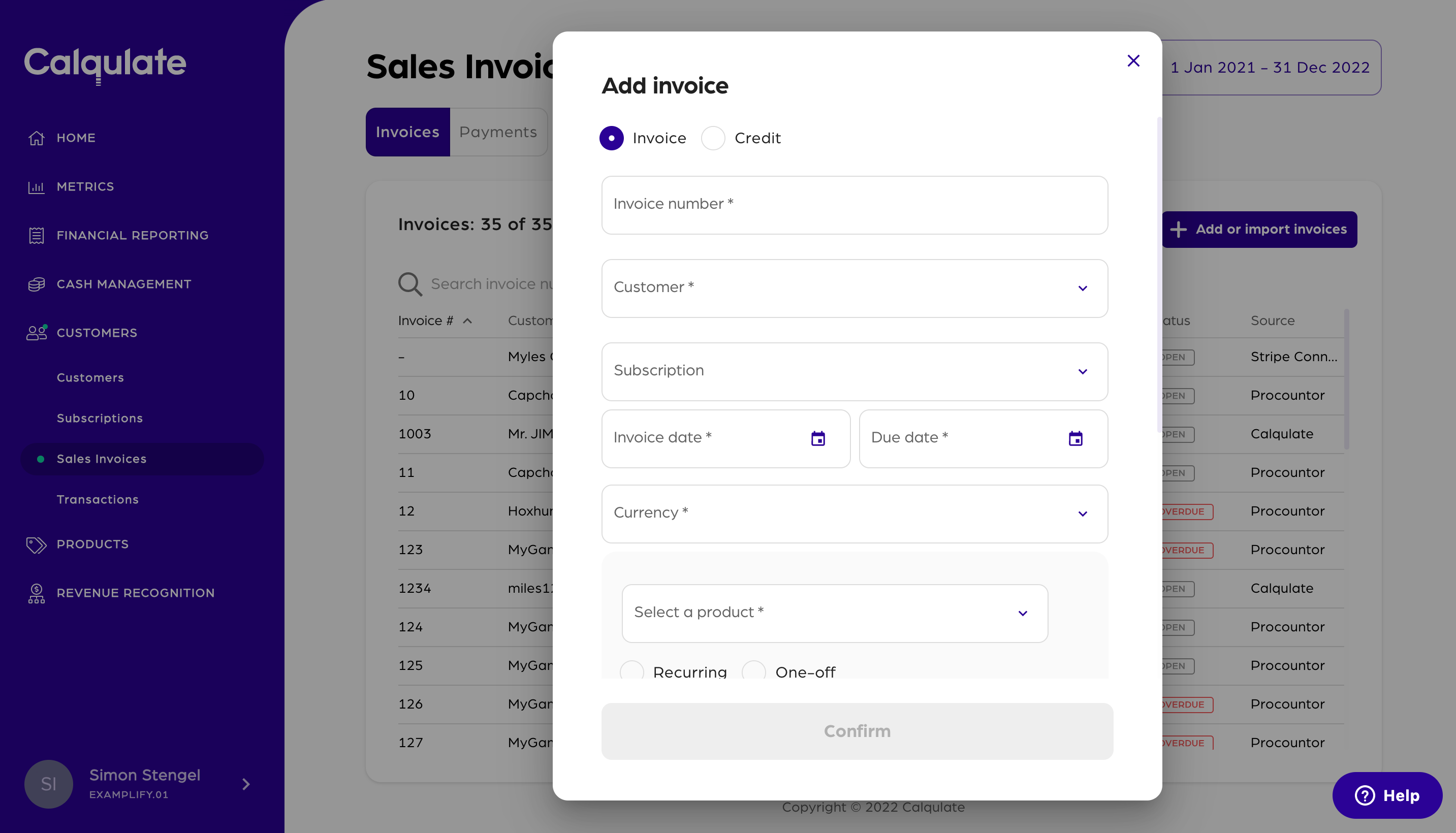This screenshot has width=1456, height=833.
Task: Click Revenue Recognition icon
Action: coord(37,593)
